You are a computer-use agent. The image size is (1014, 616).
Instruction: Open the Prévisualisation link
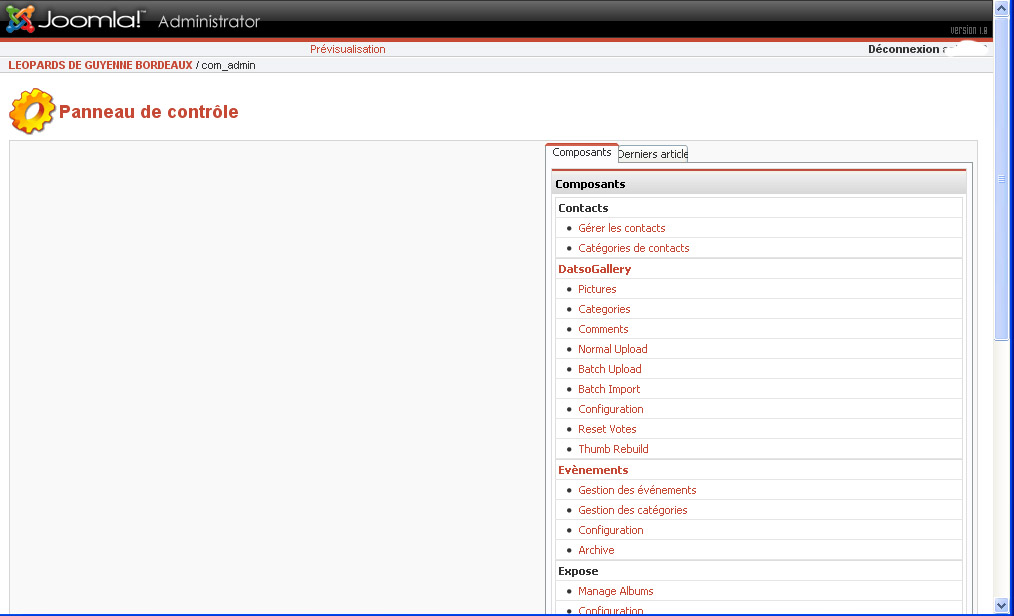(x=347, y=49)
